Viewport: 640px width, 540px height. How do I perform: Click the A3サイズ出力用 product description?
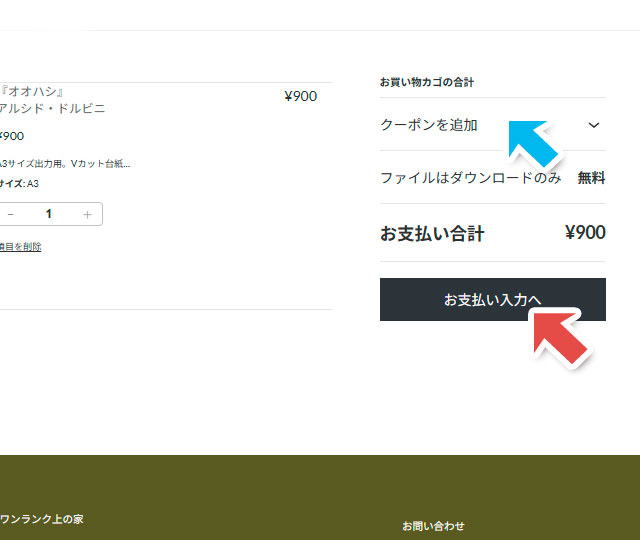click(x=65, y=163)
